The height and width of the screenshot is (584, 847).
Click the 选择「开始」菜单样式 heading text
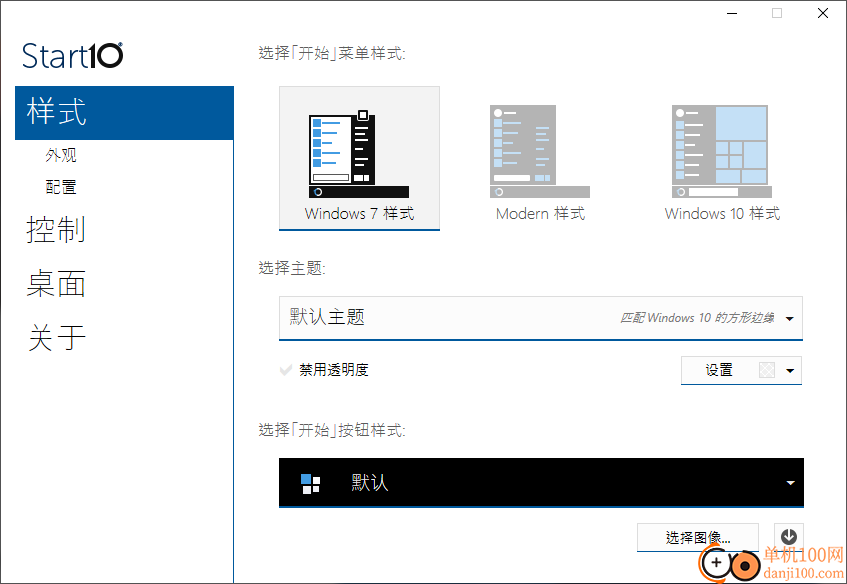pos(332,53)
